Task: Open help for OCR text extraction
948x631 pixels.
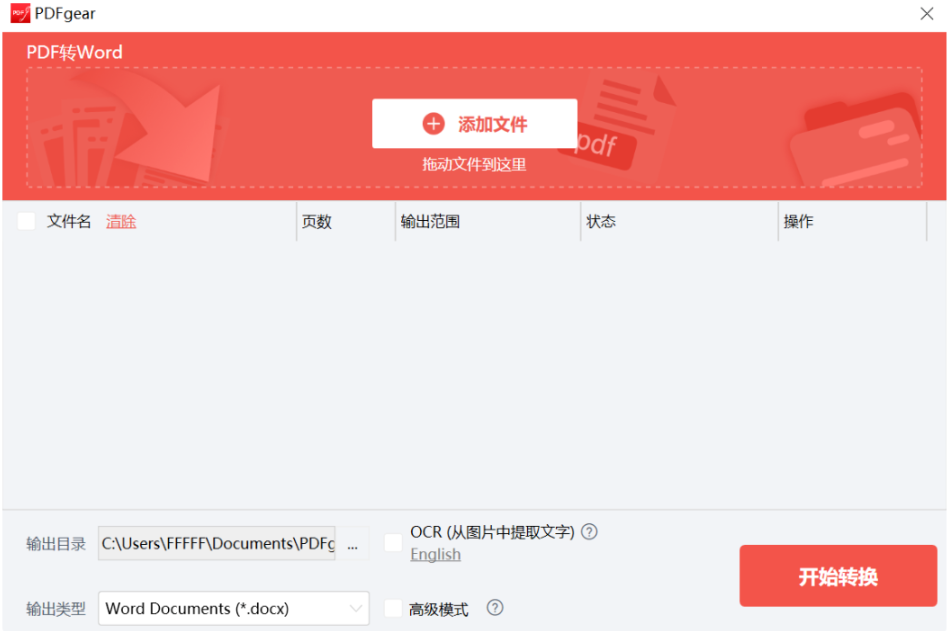Action: [589, 532]
